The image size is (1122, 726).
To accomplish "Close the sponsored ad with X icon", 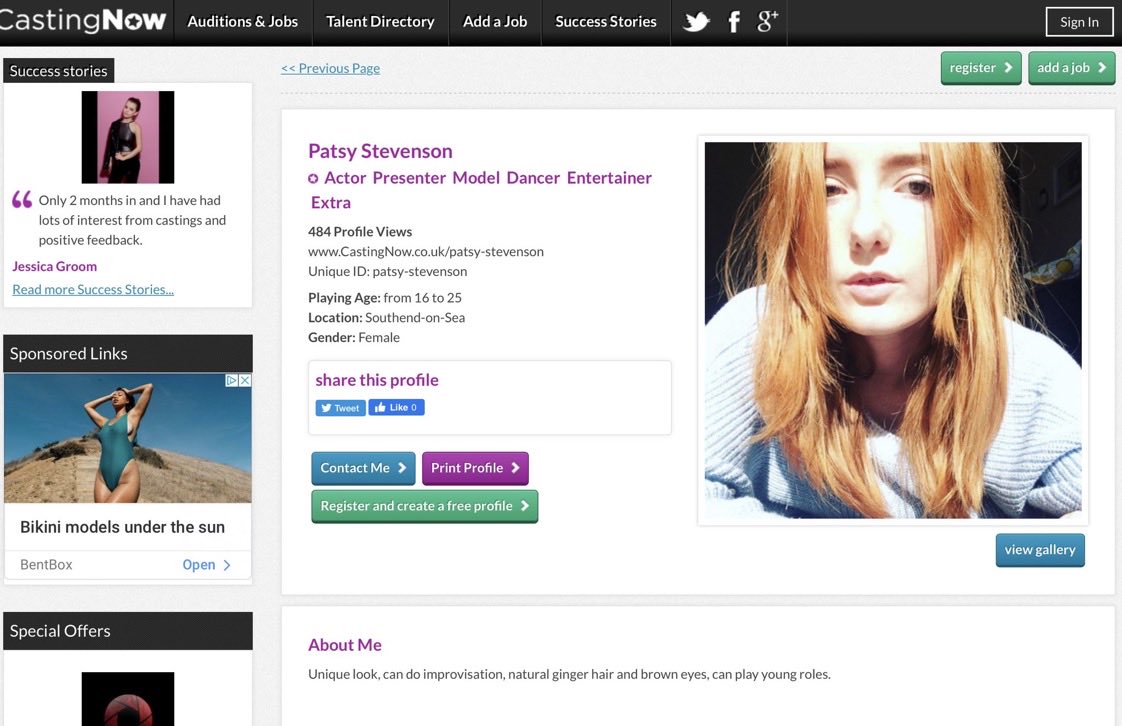I will point(245,381).
